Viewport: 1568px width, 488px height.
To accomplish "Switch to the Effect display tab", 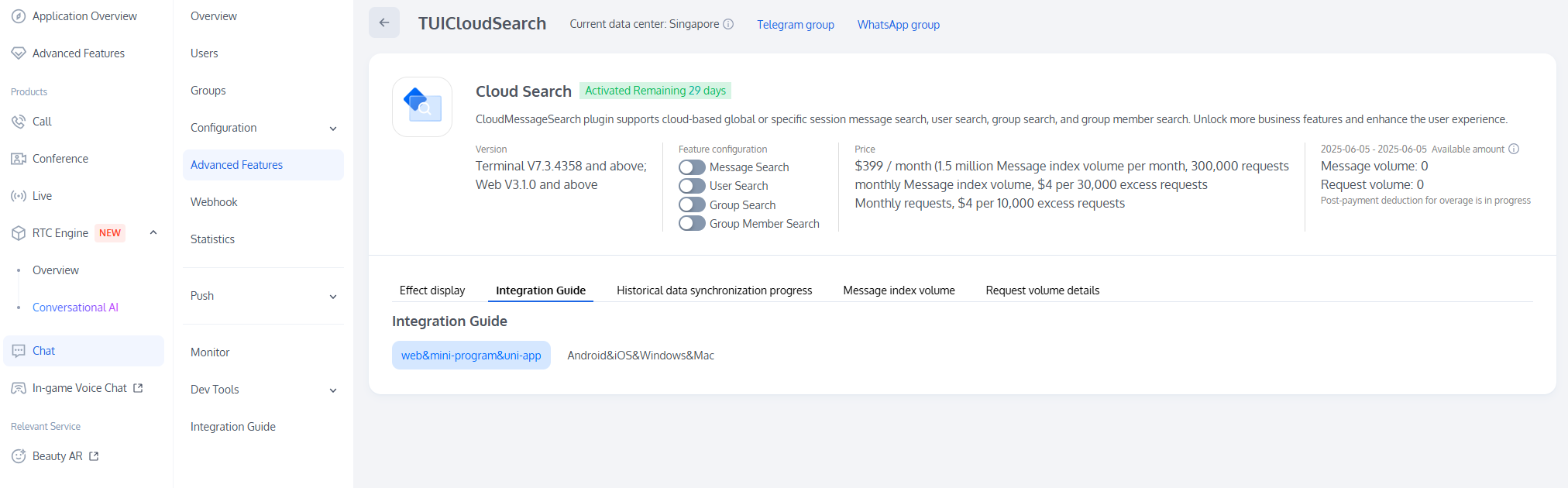I will 432,290.
